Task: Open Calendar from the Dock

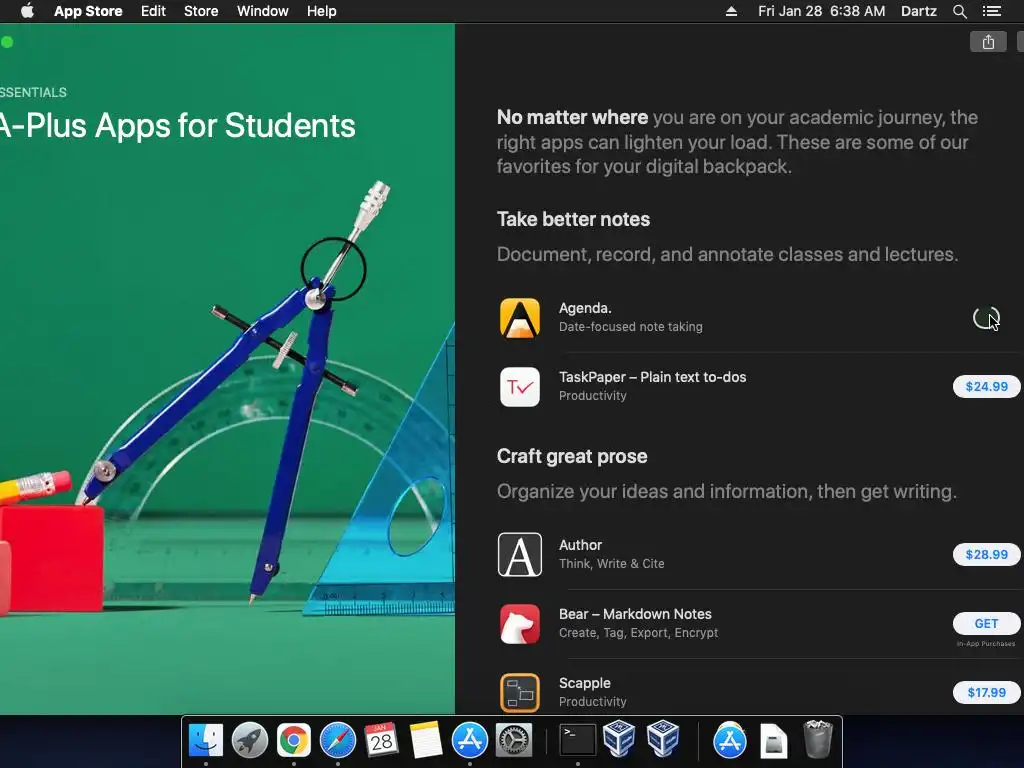Action: [x=381, y=740]
